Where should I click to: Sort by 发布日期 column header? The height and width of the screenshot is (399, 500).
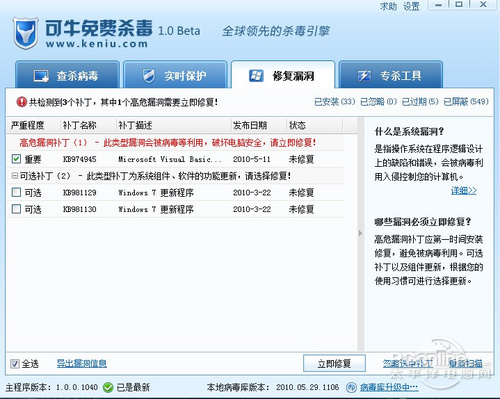259,125
